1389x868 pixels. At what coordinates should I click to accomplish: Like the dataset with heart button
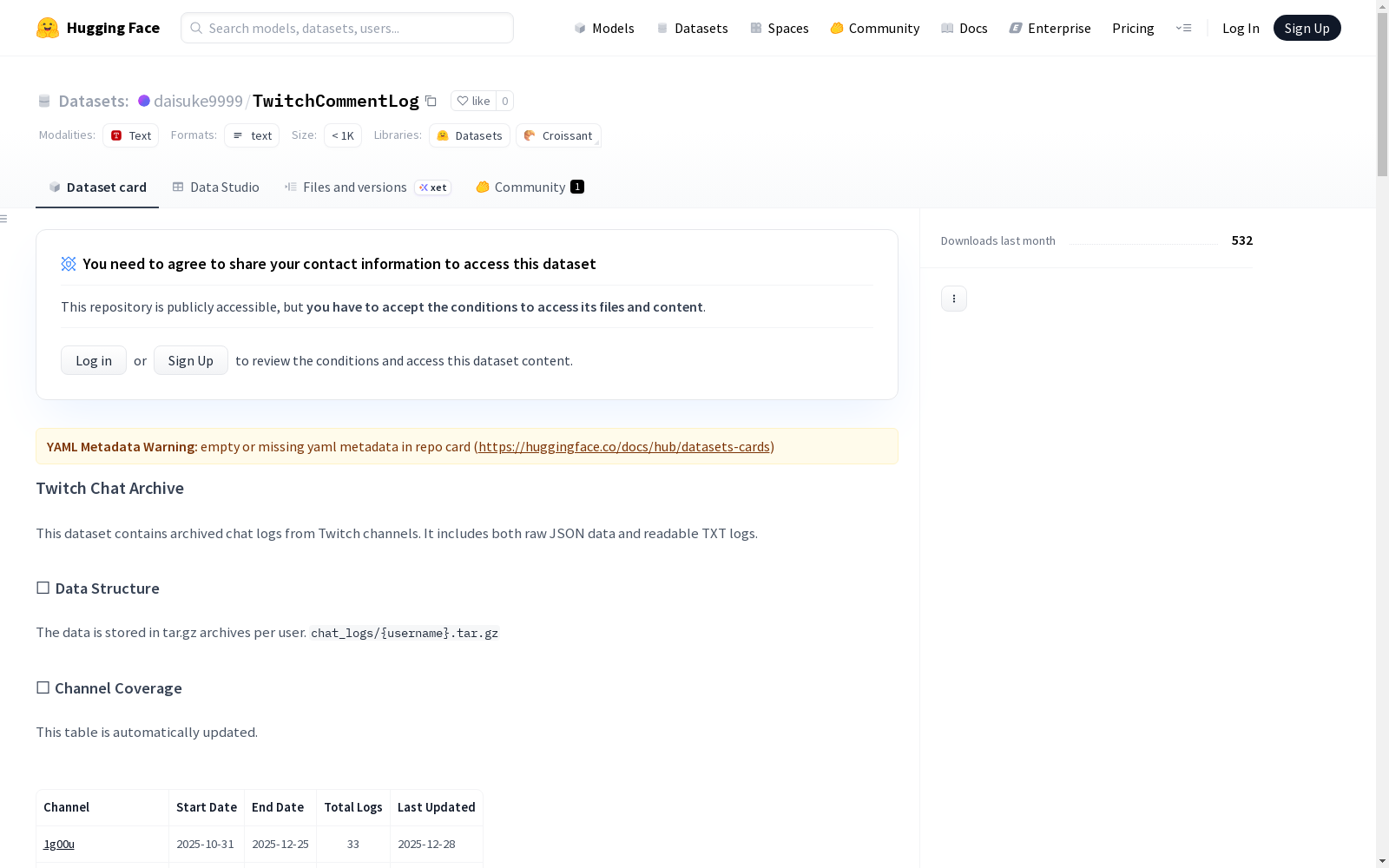coord(473,101)
